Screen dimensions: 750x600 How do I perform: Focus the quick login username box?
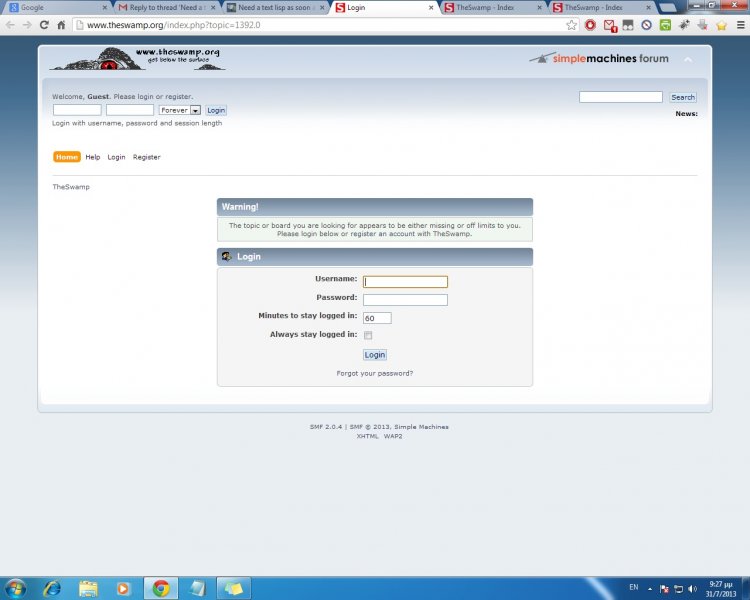coord(77,110)
